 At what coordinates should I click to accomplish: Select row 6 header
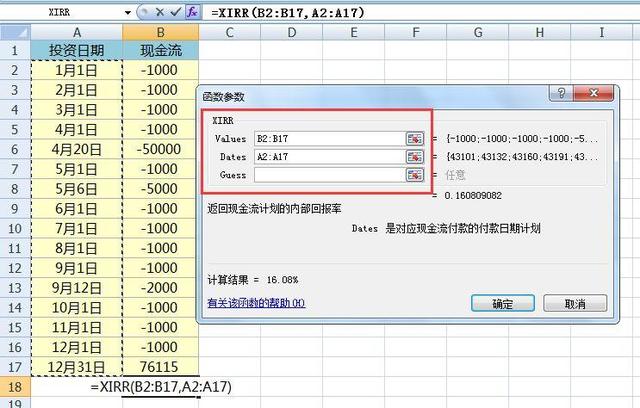pos(15,149)
